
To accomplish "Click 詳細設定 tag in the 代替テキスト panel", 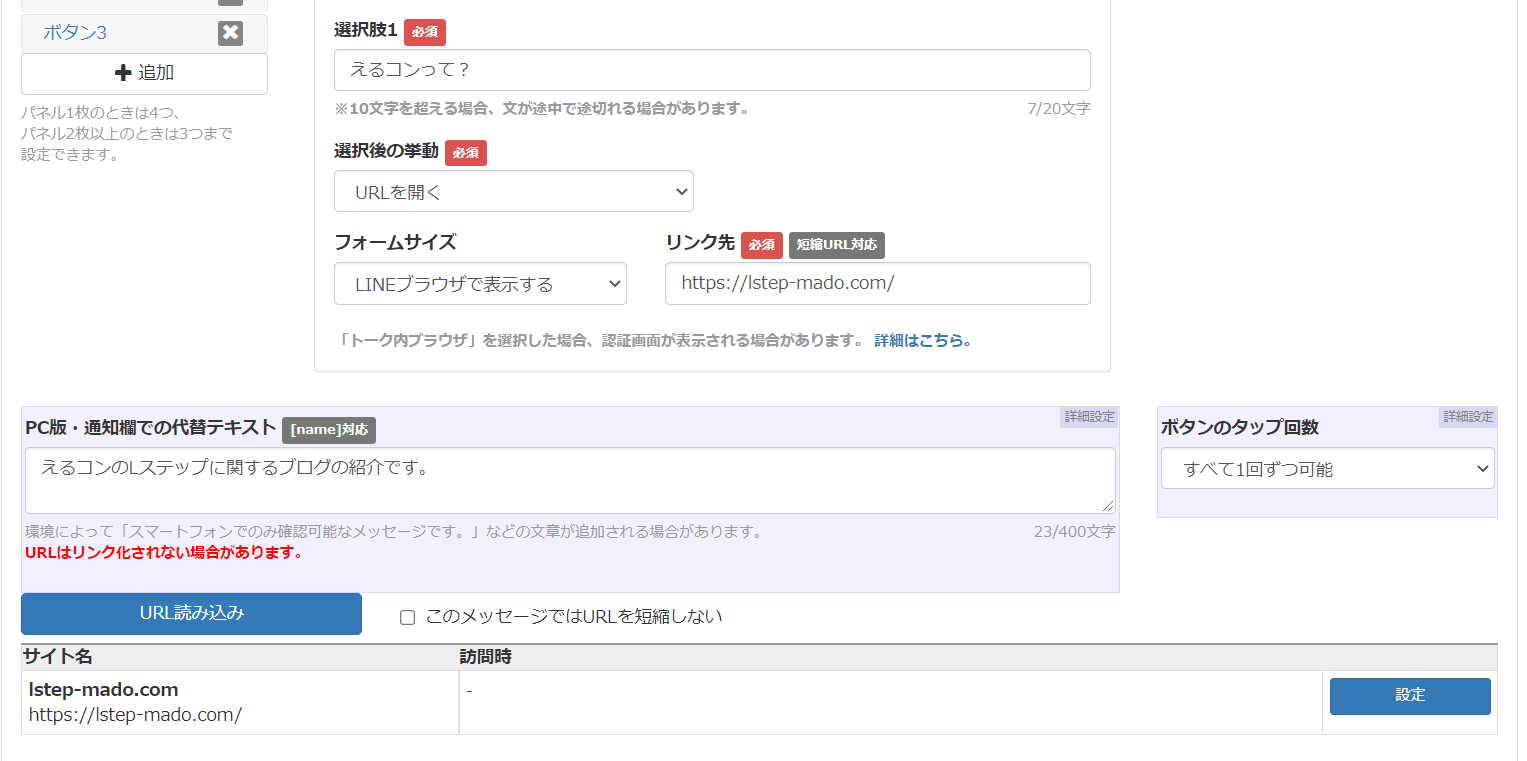I will (1089, 417).
